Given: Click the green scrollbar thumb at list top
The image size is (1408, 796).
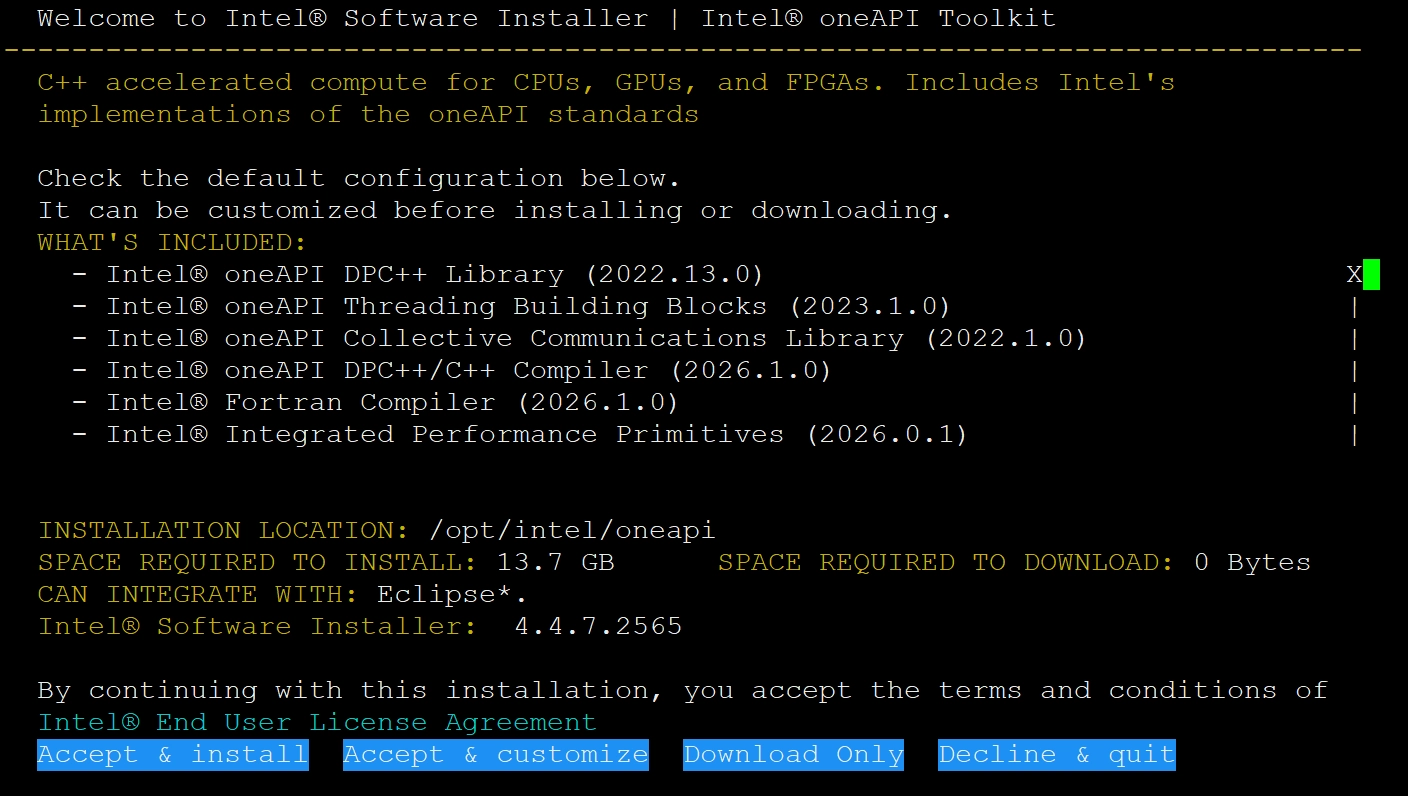Looking at the screenshot, I should [x=1371, y=274].
